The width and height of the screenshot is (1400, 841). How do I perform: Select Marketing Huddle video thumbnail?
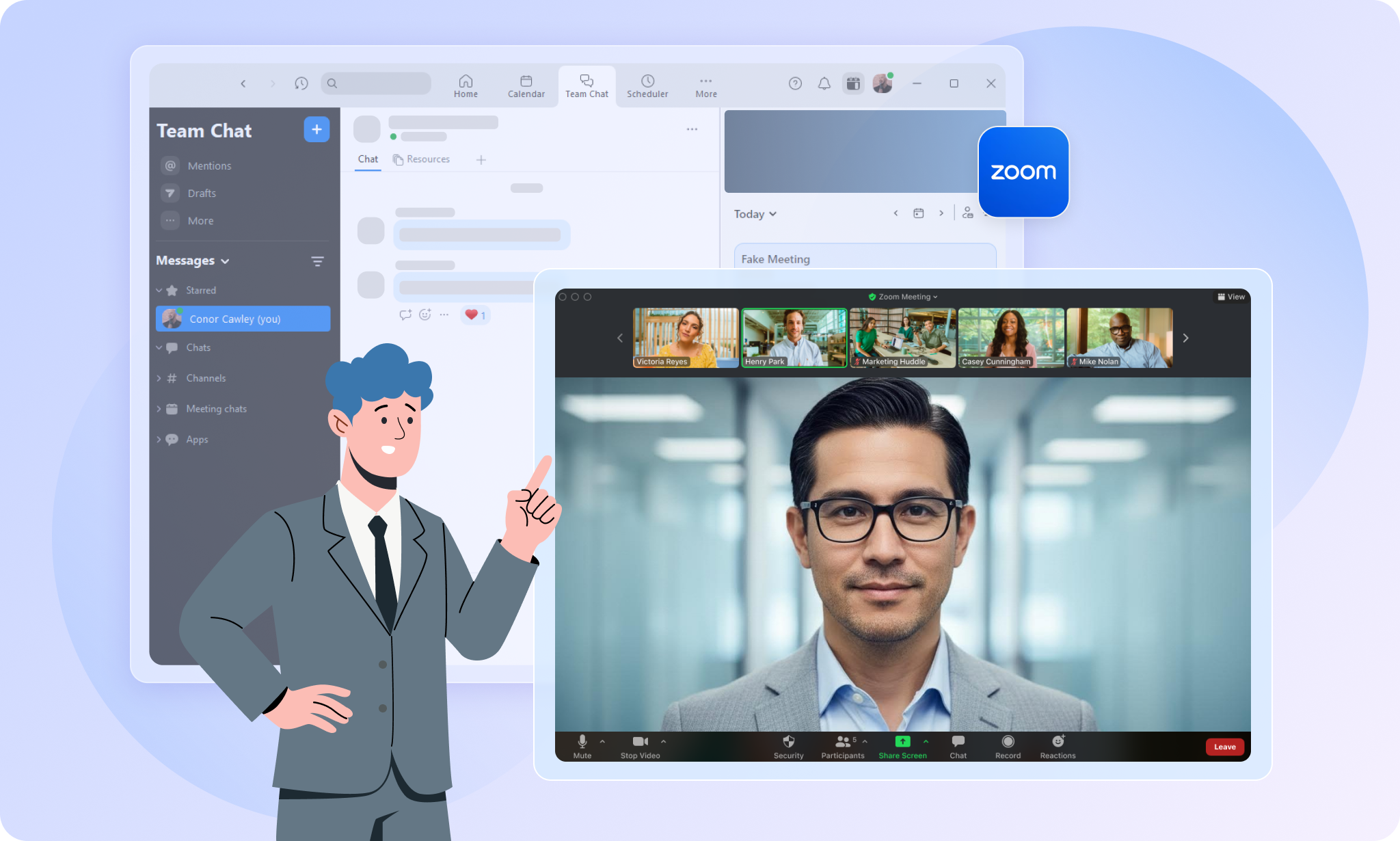902,338
